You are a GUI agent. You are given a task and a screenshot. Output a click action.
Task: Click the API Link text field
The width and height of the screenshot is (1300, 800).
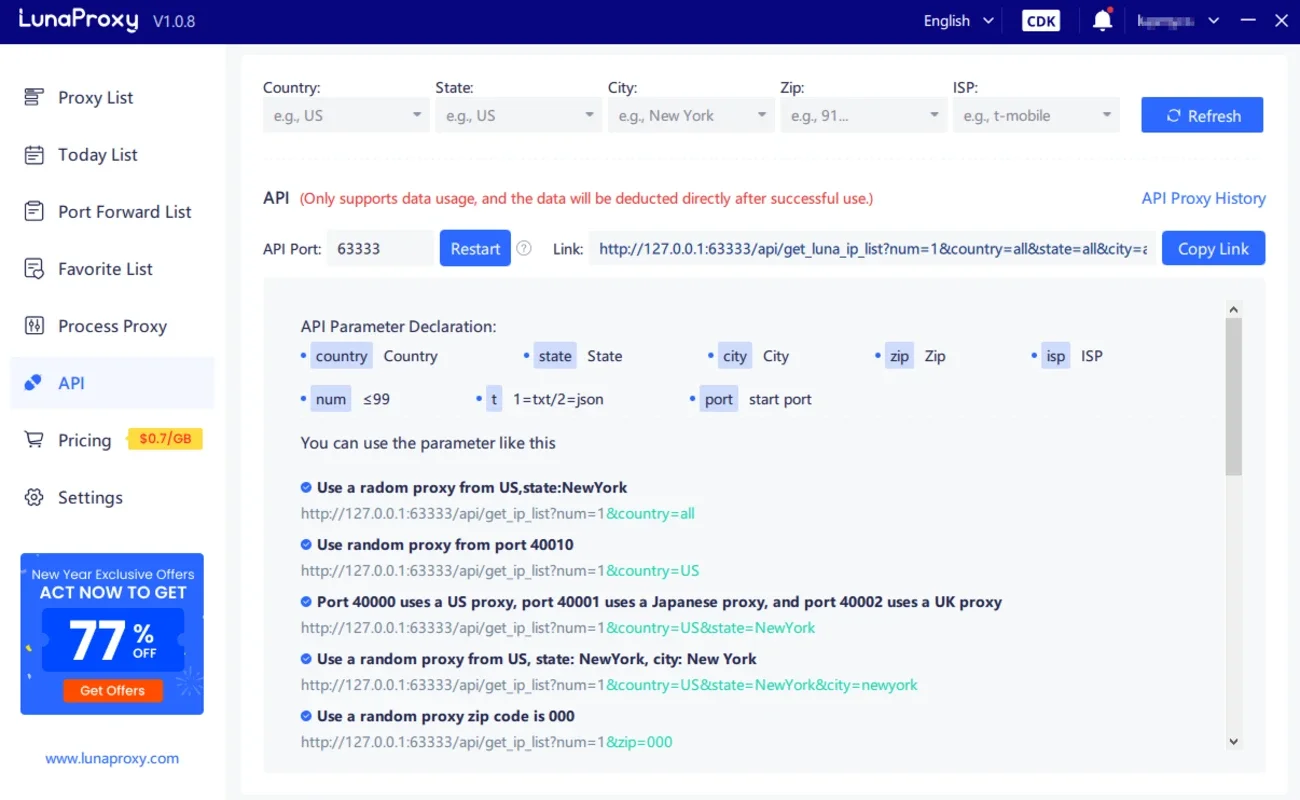[872, 248]
